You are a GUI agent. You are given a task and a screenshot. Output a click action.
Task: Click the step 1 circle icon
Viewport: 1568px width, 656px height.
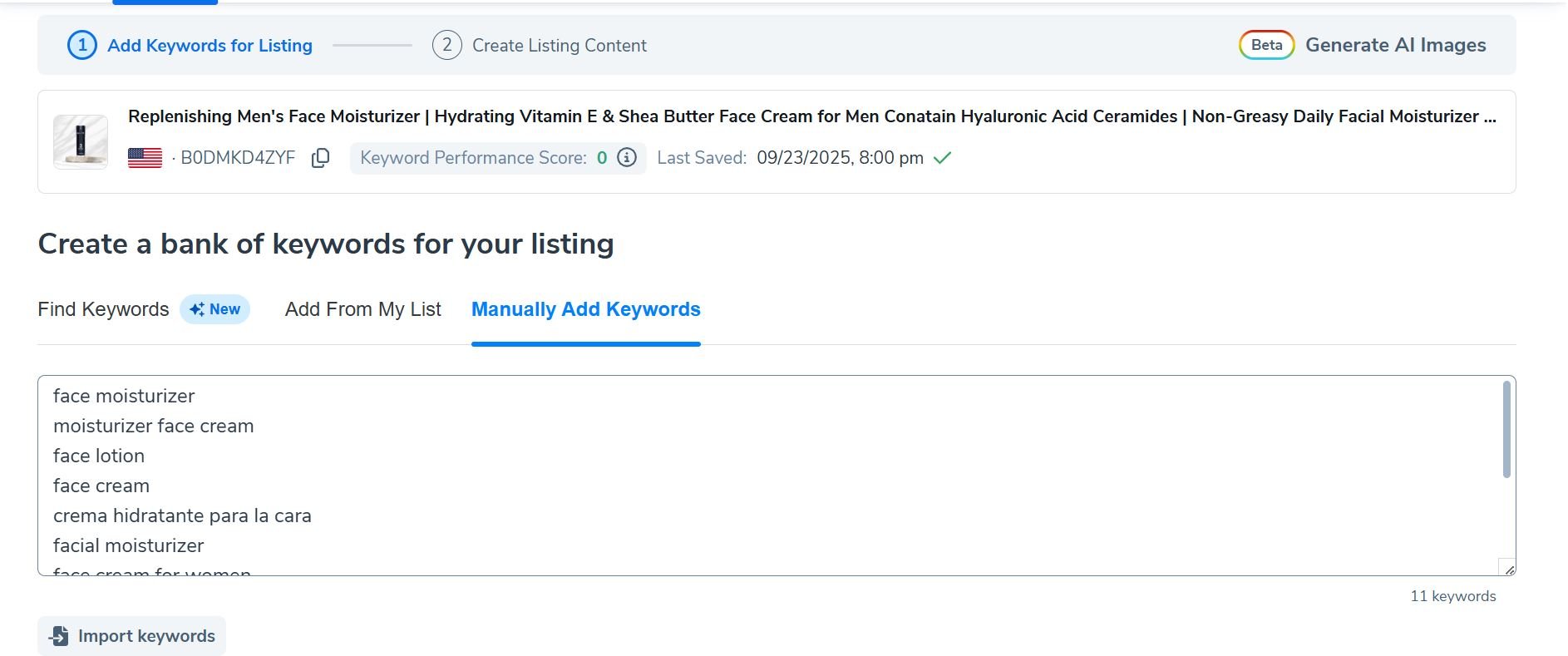click(x=81, y=45)
